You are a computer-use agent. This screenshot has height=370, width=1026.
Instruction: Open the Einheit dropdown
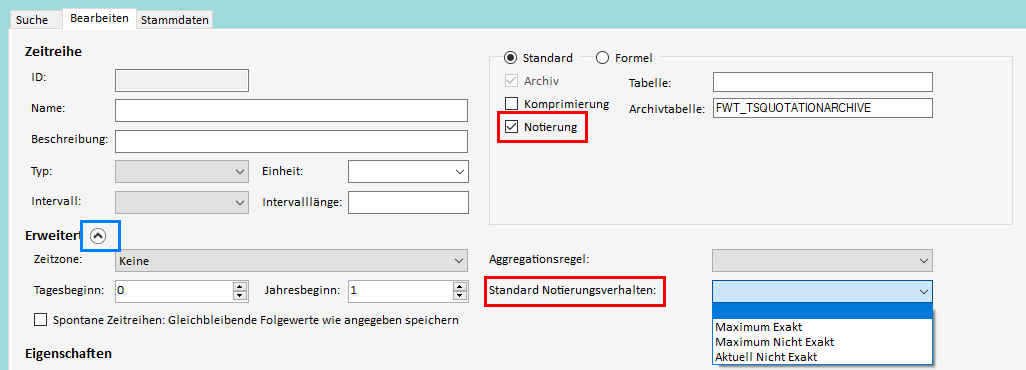click(x=408, y=172)
